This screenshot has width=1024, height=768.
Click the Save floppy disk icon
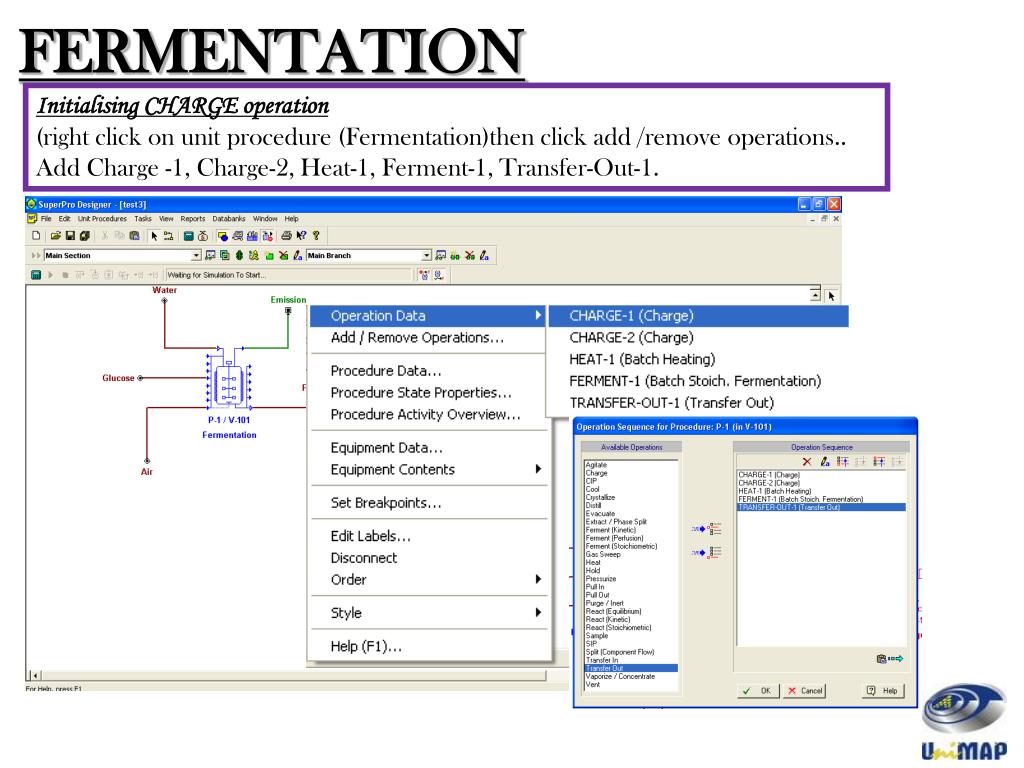point(70,236)
